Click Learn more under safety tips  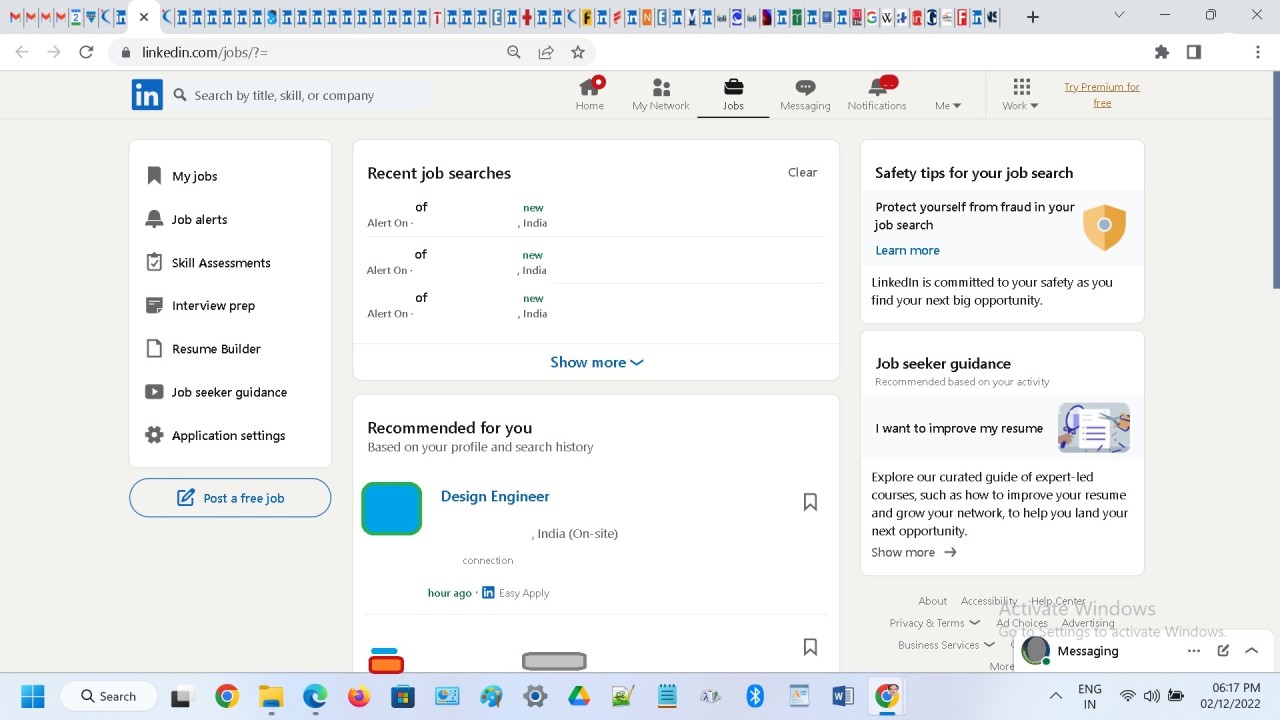907,250
